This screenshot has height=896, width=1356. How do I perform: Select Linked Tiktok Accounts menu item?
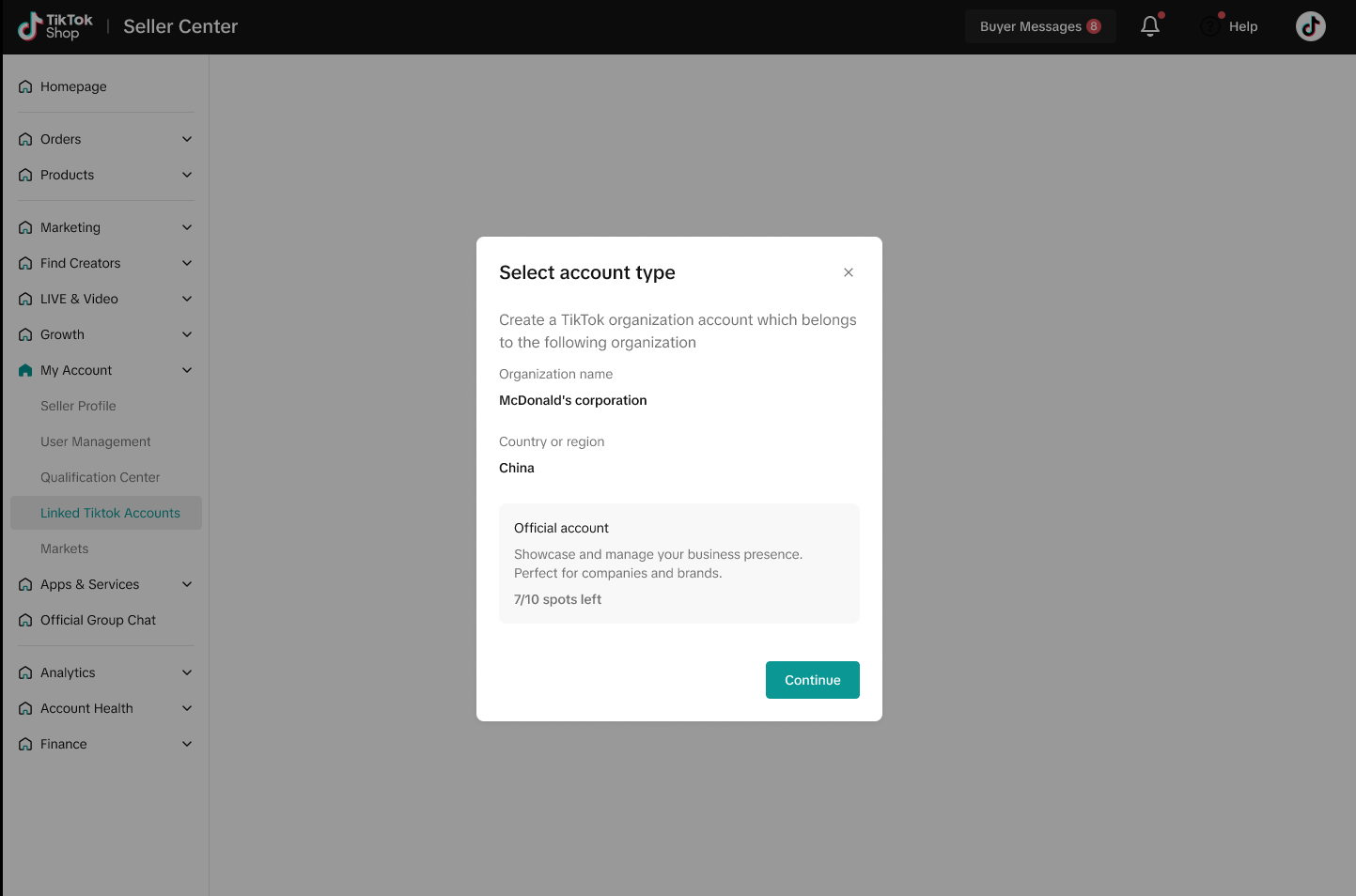pos(110,513)
